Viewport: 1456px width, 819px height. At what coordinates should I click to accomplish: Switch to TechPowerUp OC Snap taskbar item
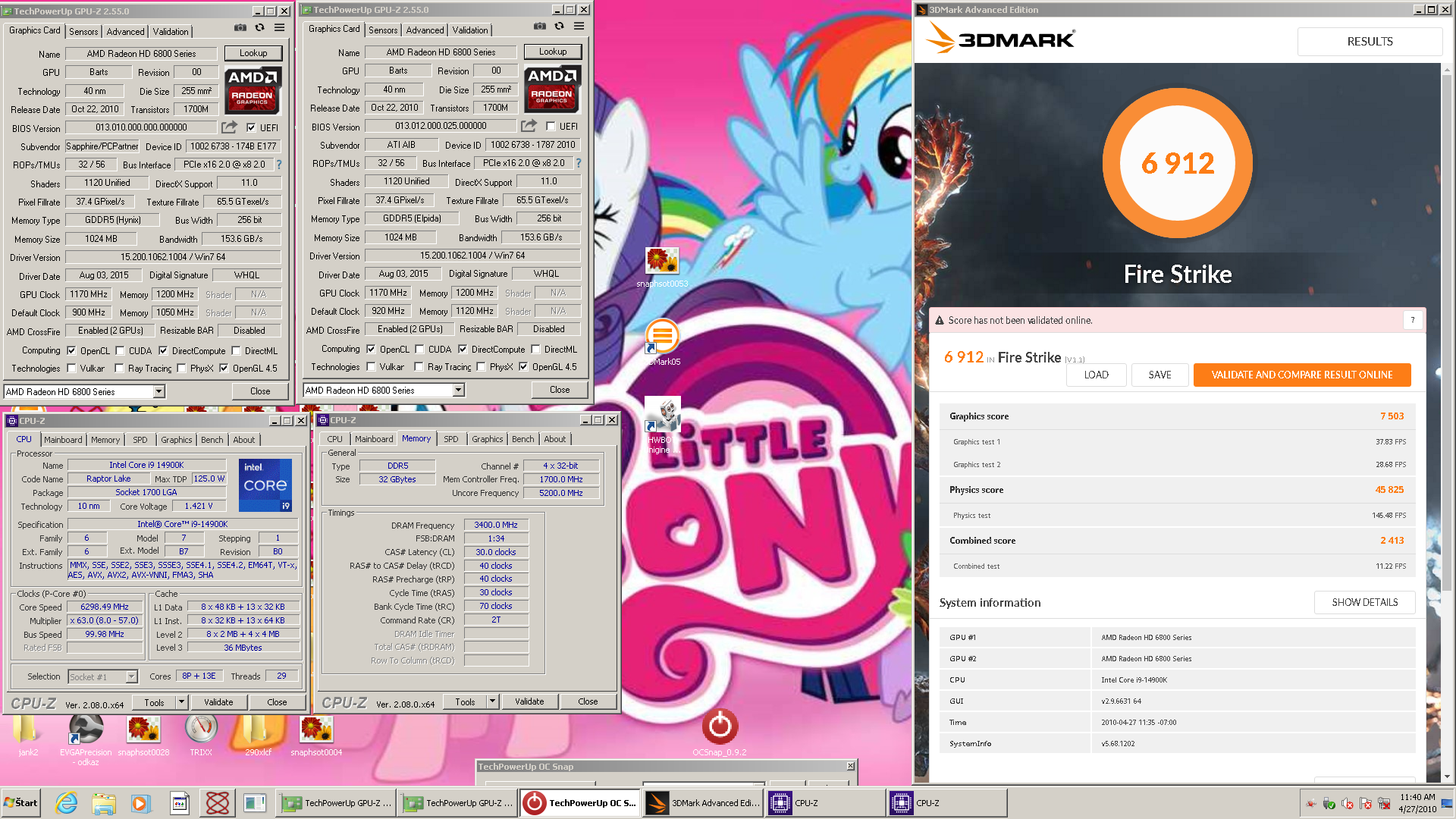click(x=581, y=802)
